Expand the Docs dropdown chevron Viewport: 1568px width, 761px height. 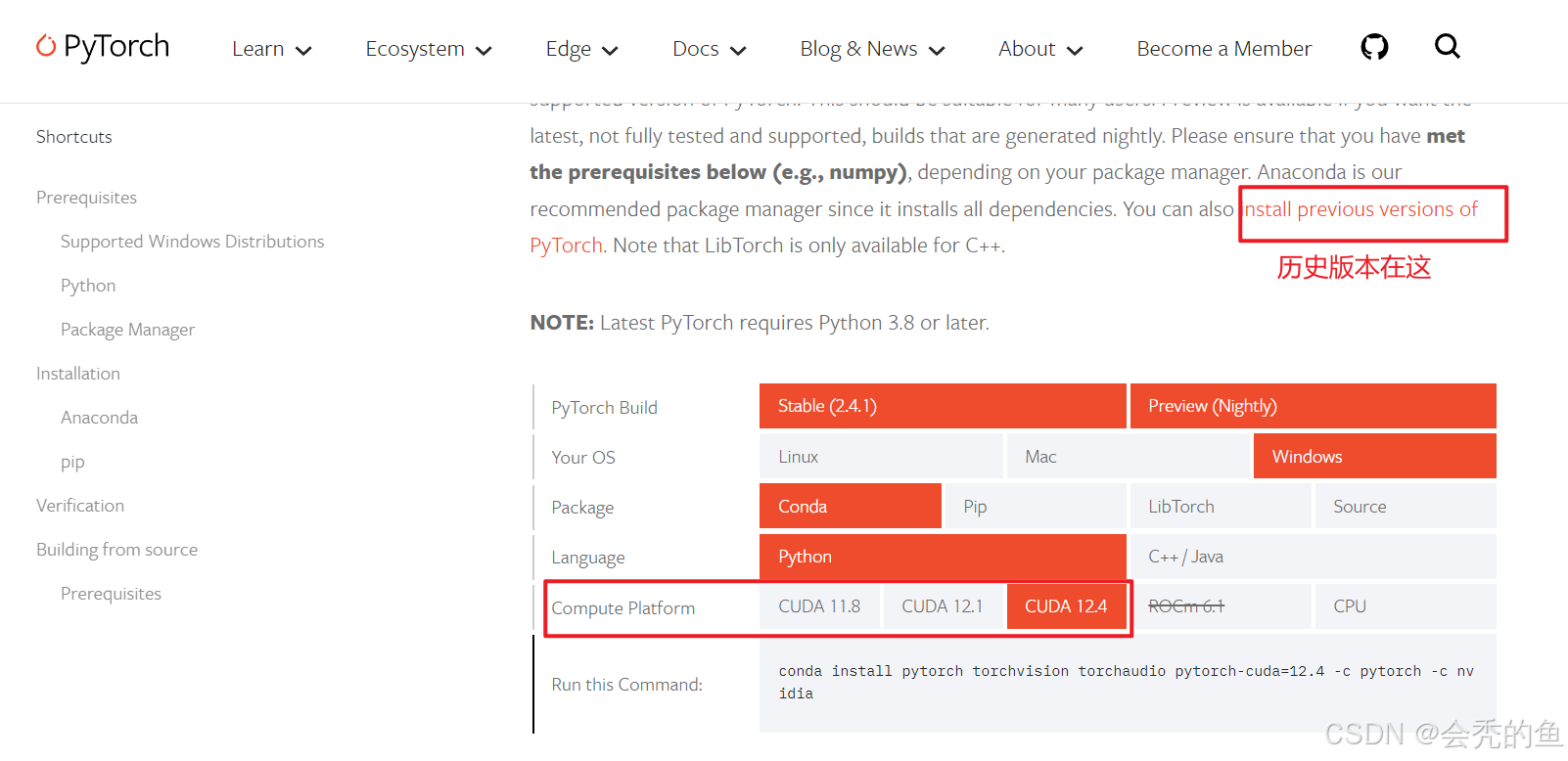738,51
